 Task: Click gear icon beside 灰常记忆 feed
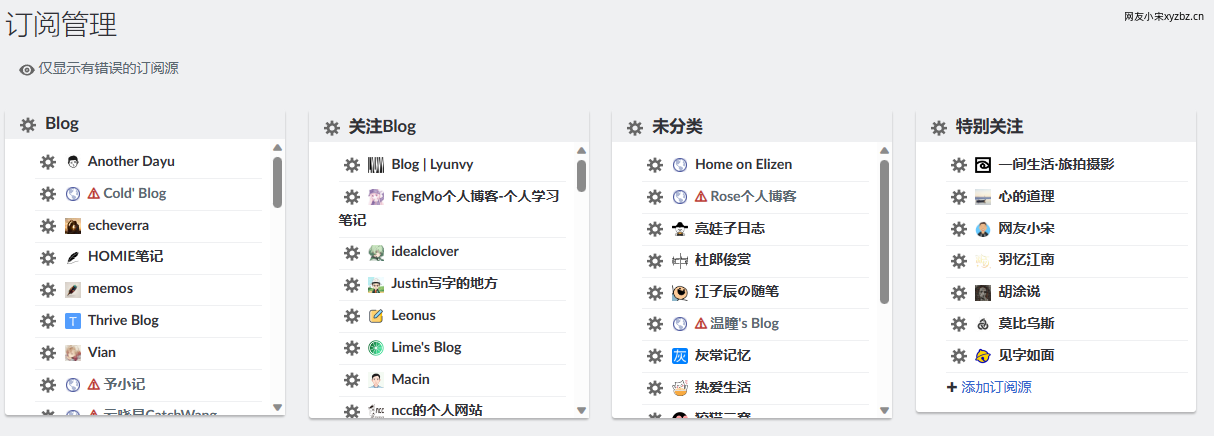pos(655,356)
